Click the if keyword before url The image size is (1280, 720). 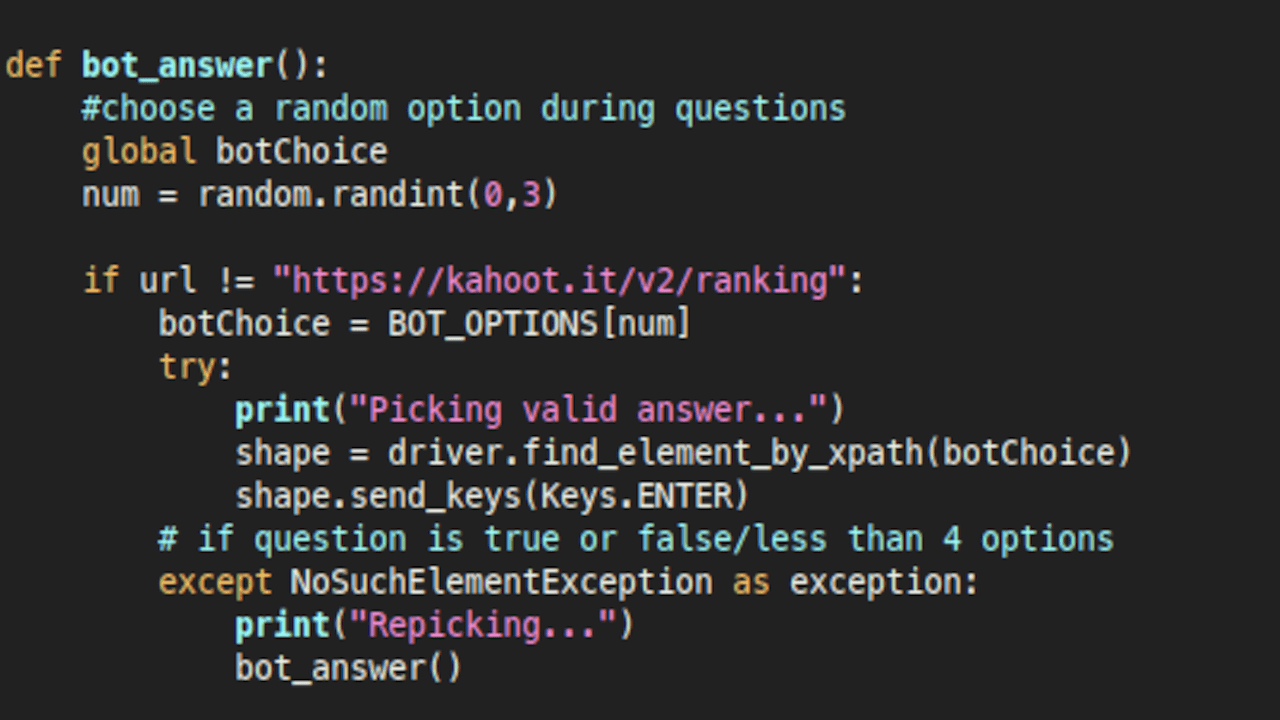[101, 281]
